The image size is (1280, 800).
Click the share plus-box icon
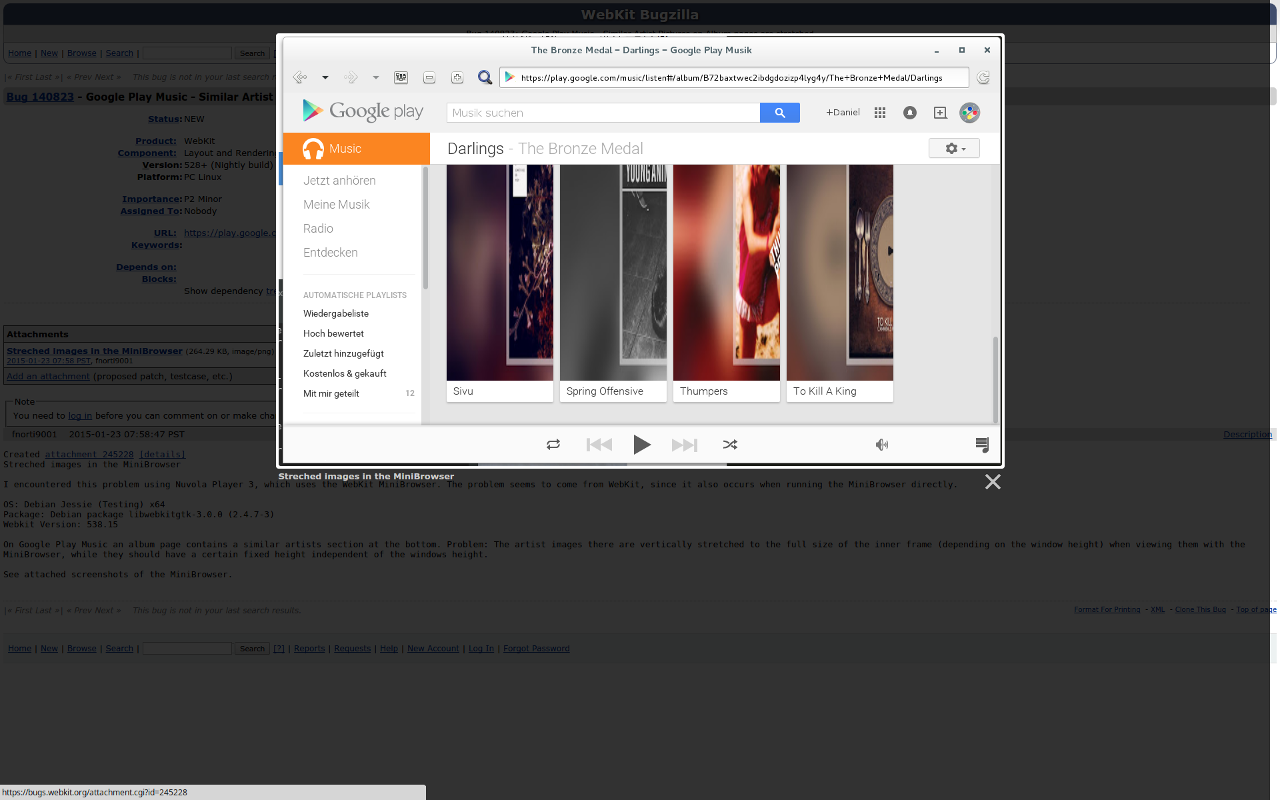pos(940,113)
